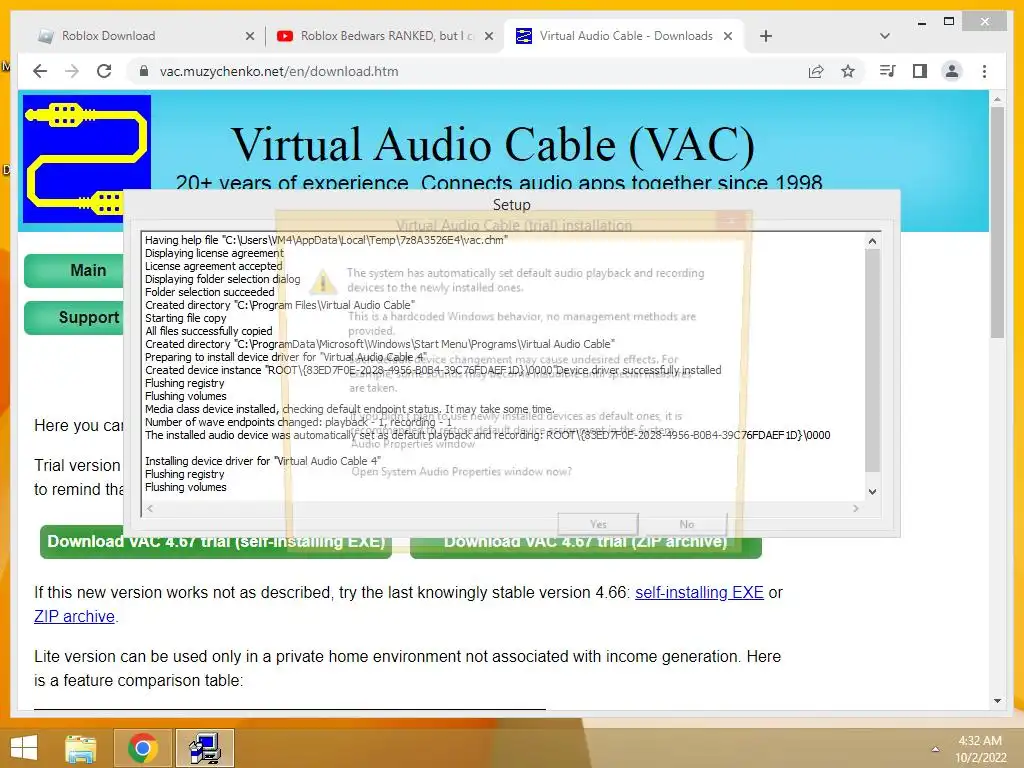
Task: Click the Support navigation button
Action: pos(74,317)
